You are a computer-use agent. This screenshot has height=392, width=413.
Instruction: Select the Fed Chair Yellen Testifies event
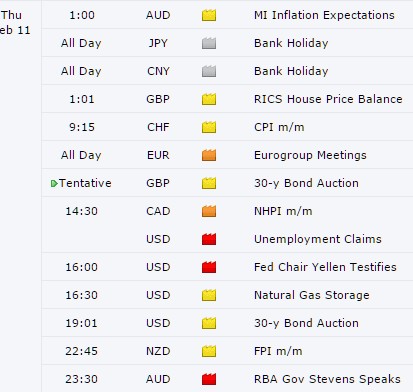(325, 267)
